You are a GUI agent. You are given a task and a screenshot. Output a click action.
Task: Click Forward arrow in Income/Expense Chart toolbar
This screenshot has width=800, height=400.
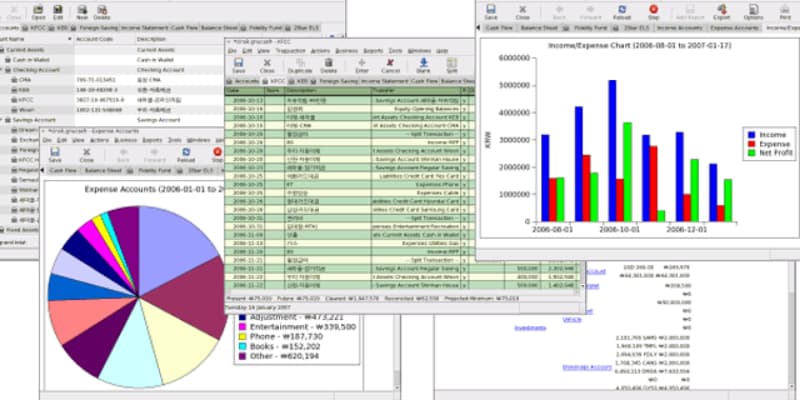click(590, 12)
